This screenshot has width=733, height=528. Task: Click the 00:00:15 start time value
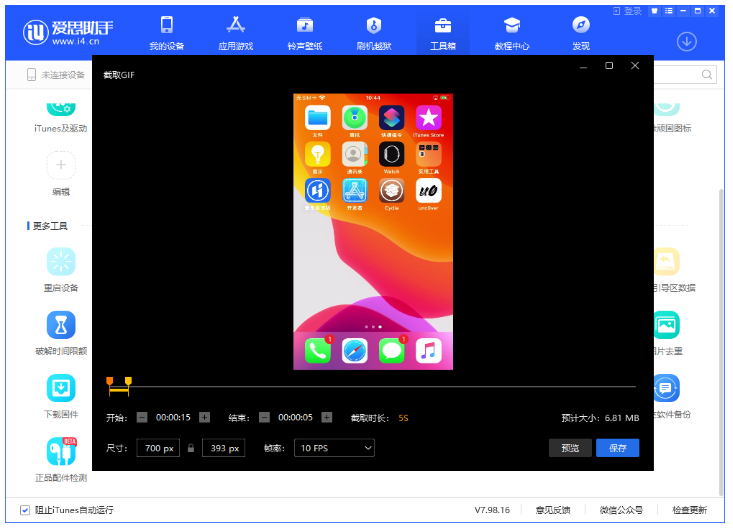tap(173, 417)
